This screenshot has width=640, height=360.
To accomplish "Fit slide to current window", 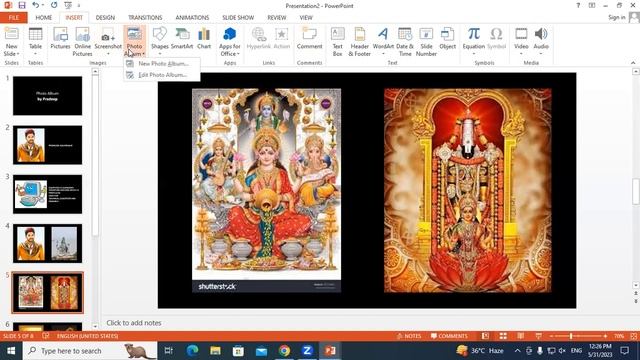I will pos(634,336).
